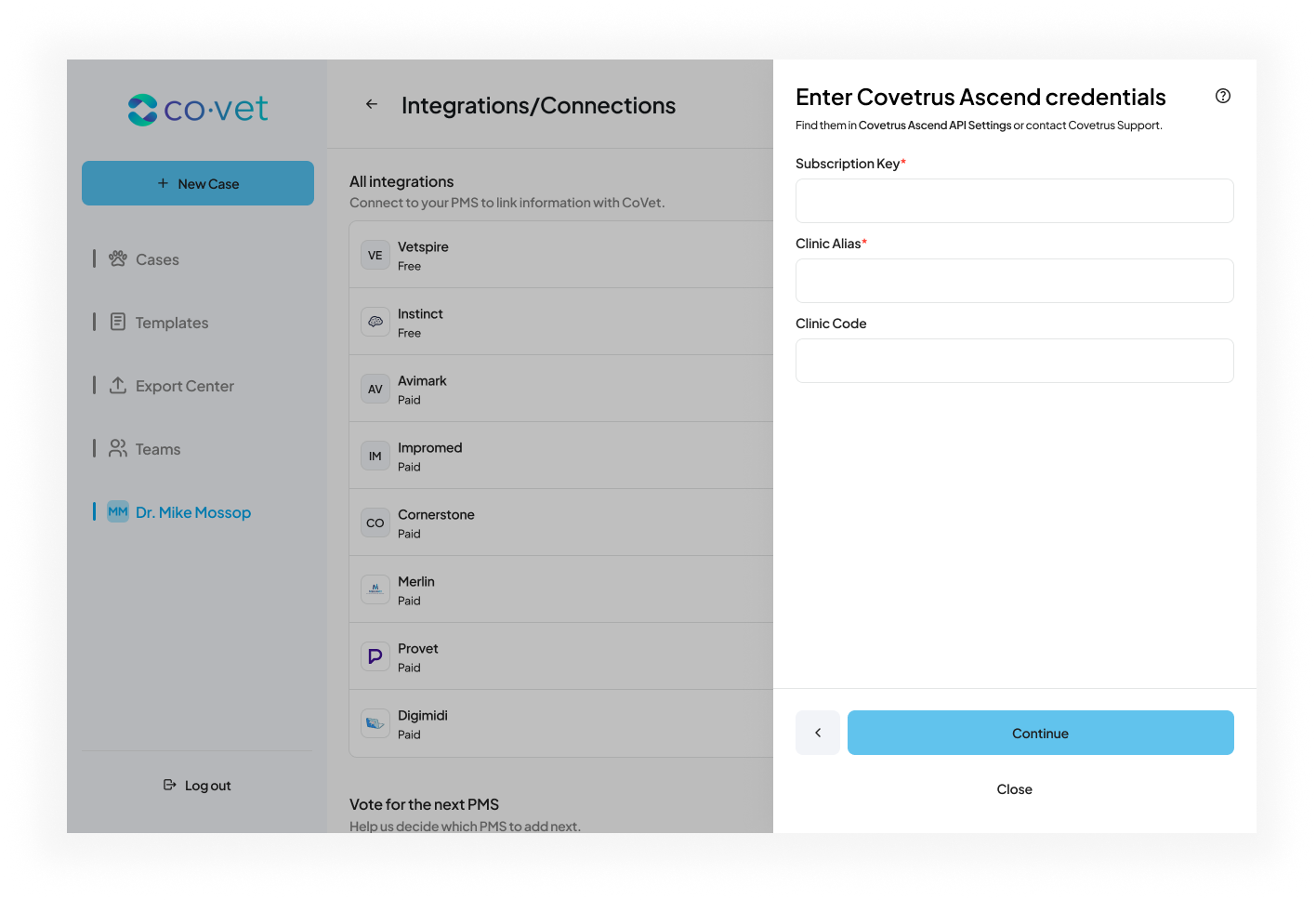Click the Export Center upload icon

point(118,385)
